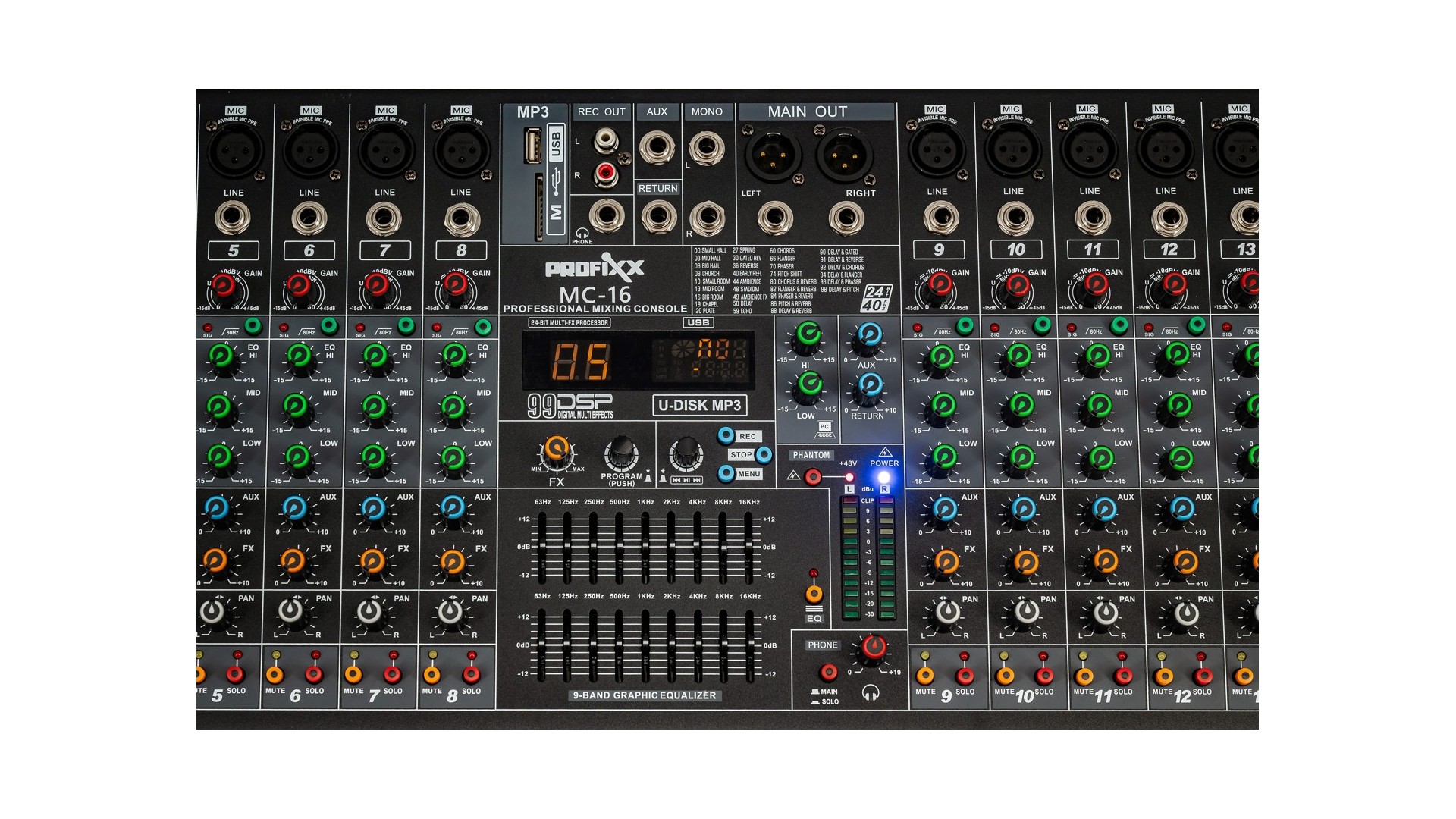Mute channel 11
Screen dimensions: 1456x819
1084,676
